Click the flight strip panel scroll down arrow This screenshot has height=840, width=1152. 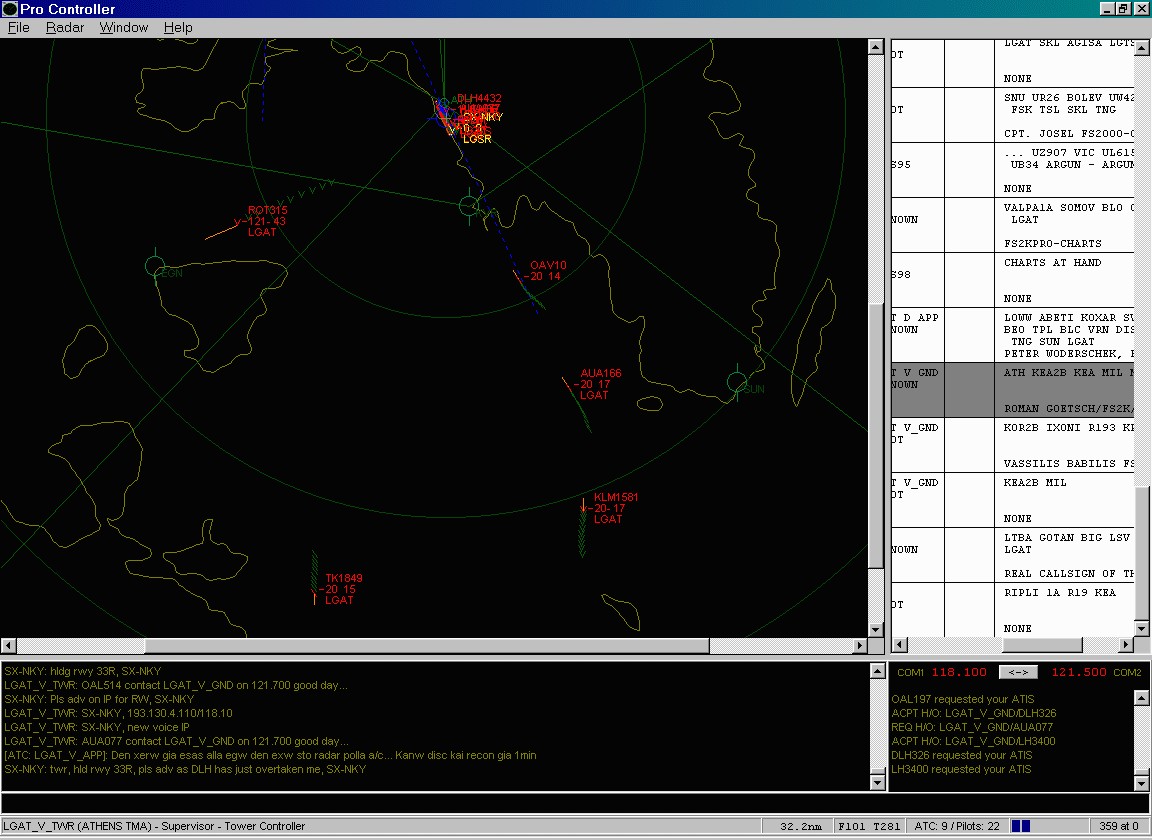[1141, 628]
